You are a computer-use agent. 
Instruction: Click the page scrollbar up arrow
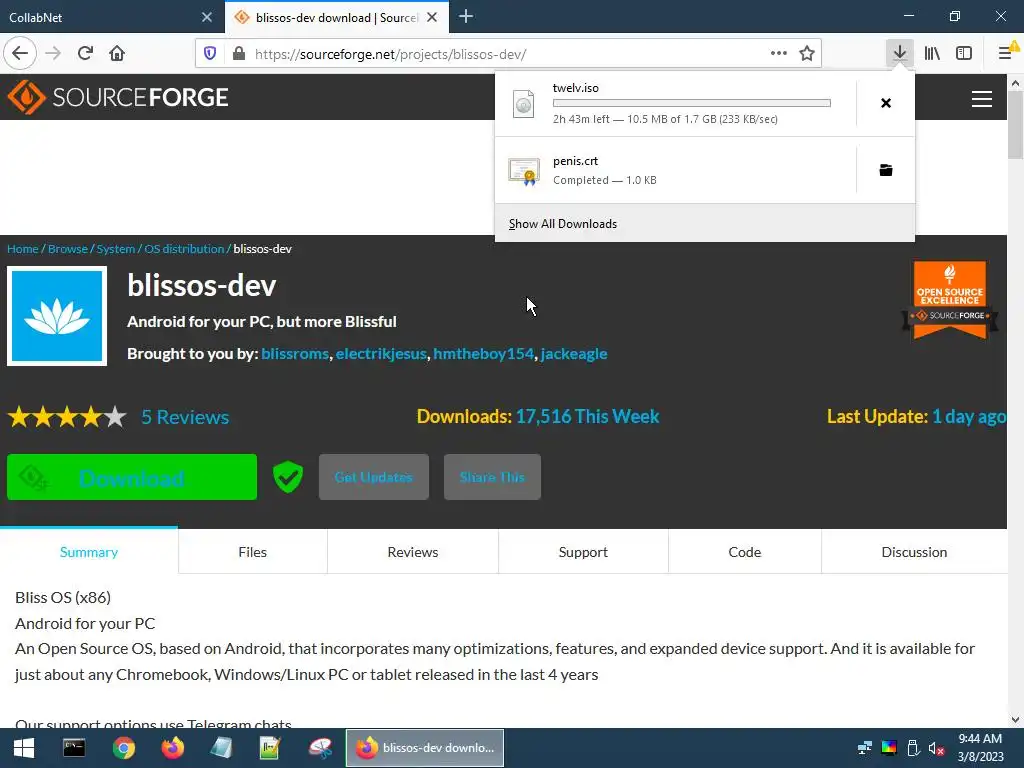pyautogui.click(x=1016, y=83)
